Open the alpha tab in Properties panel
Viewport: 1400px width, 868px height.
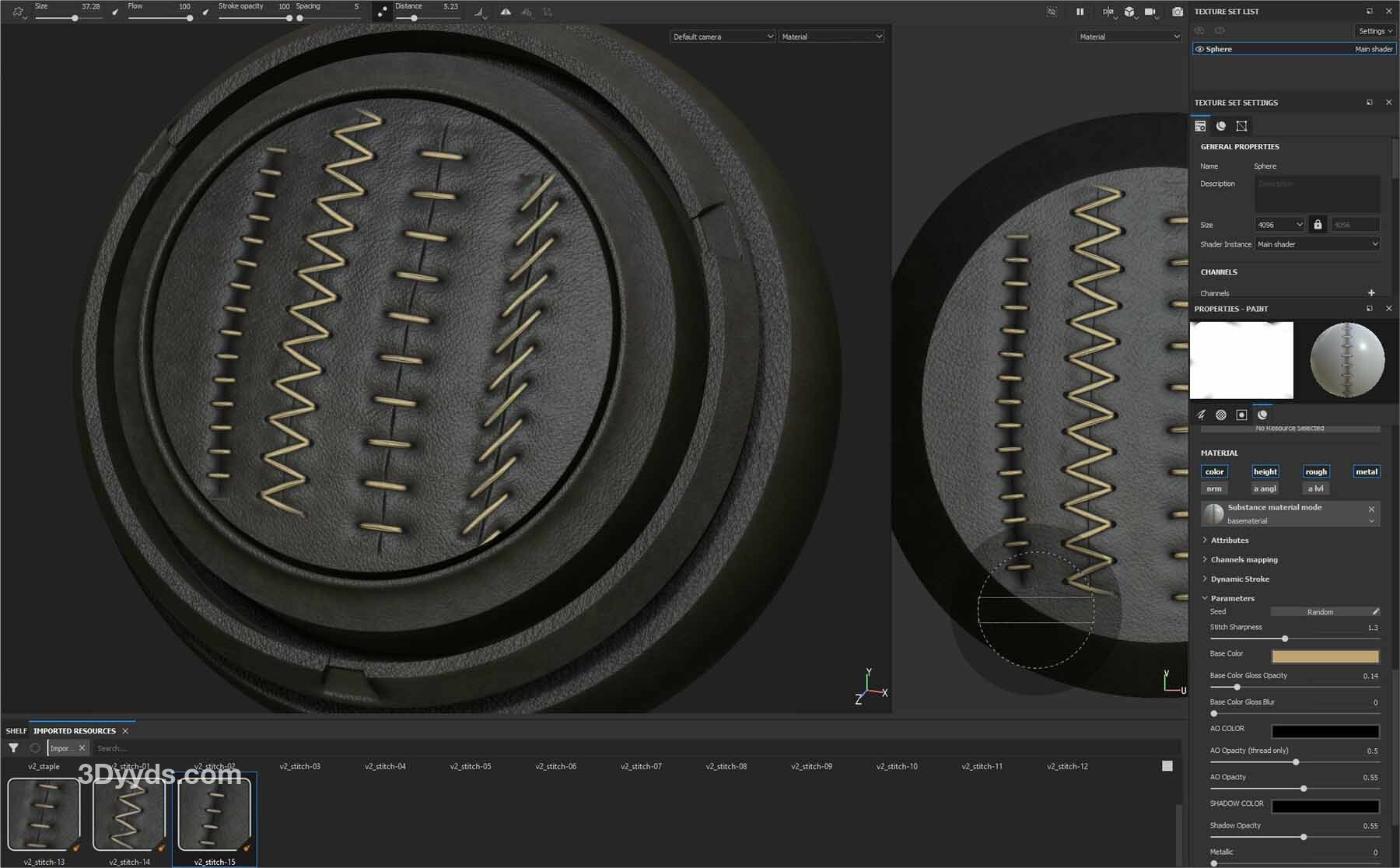coord(1221,415)
